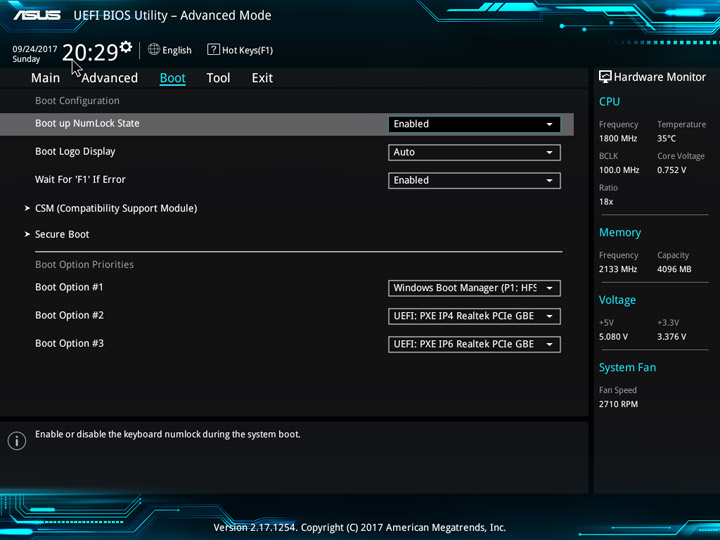Open Boot Option #2 dropdown
Viewport: 720px width, 540px height.
point(474,316)
